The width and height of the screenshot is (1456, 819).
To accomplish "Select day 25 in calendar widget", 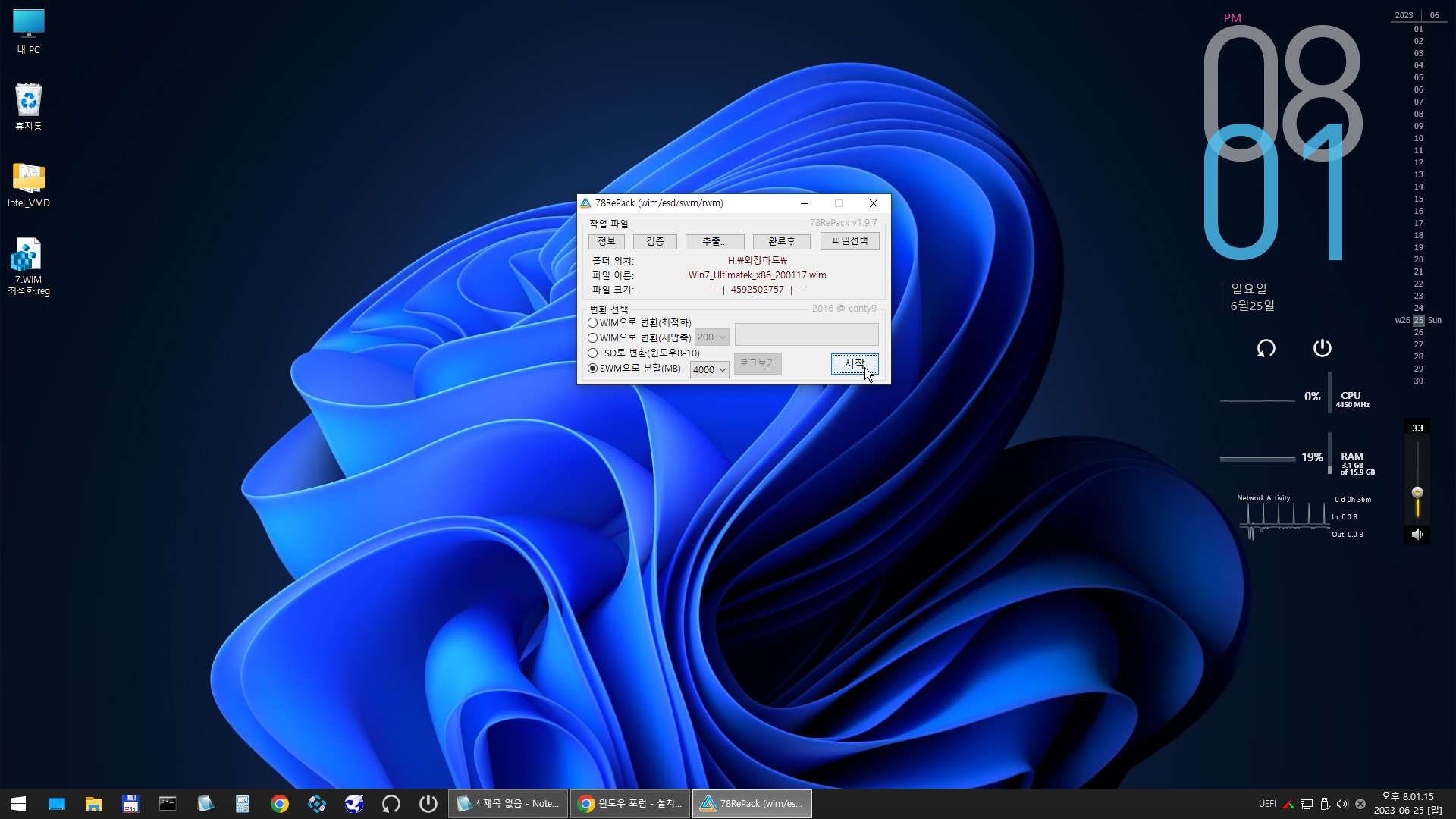I will [1418, 321].
